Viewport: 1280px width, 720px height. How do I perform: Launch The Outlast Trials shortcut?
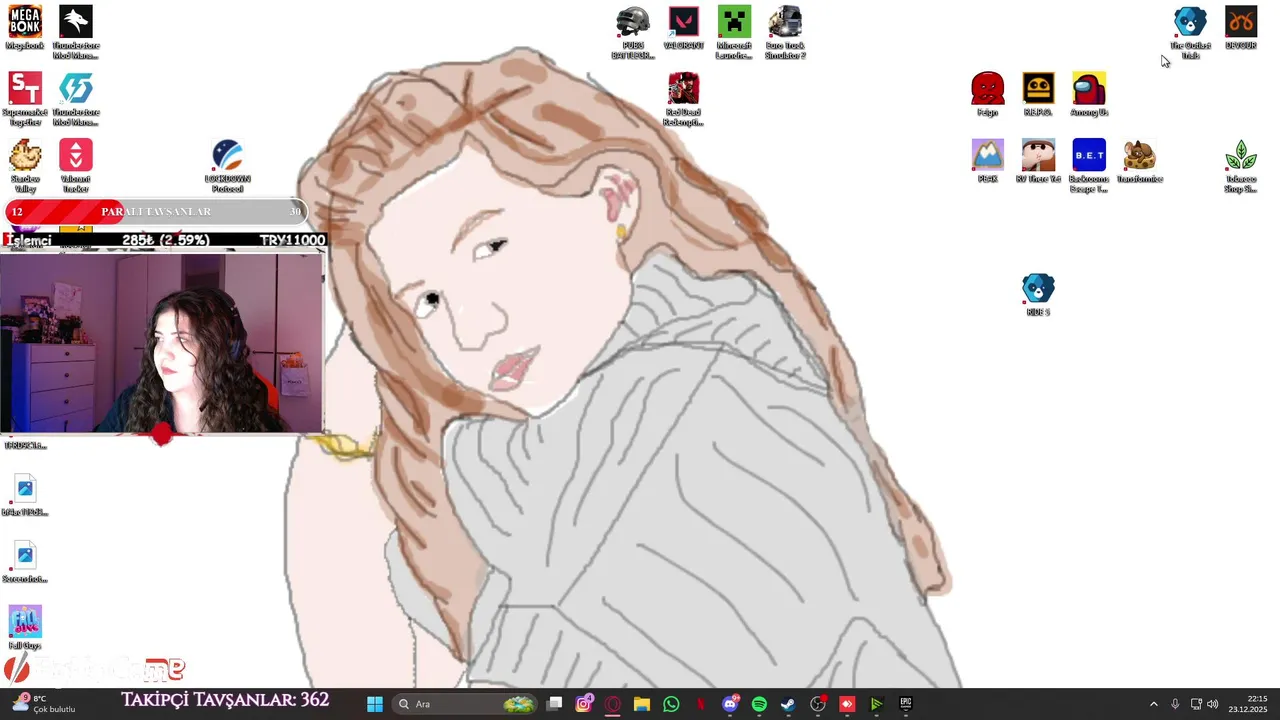point(1190,32)
